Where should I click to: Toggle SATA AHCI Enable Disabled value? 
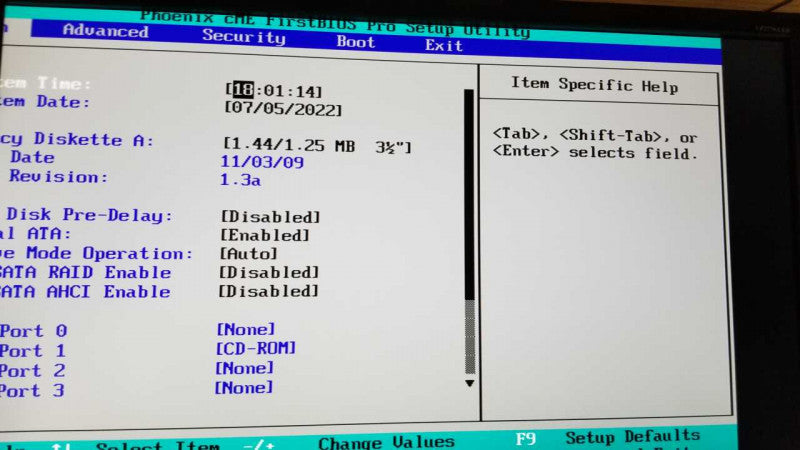pyautogui.click(x=268, y=291)
